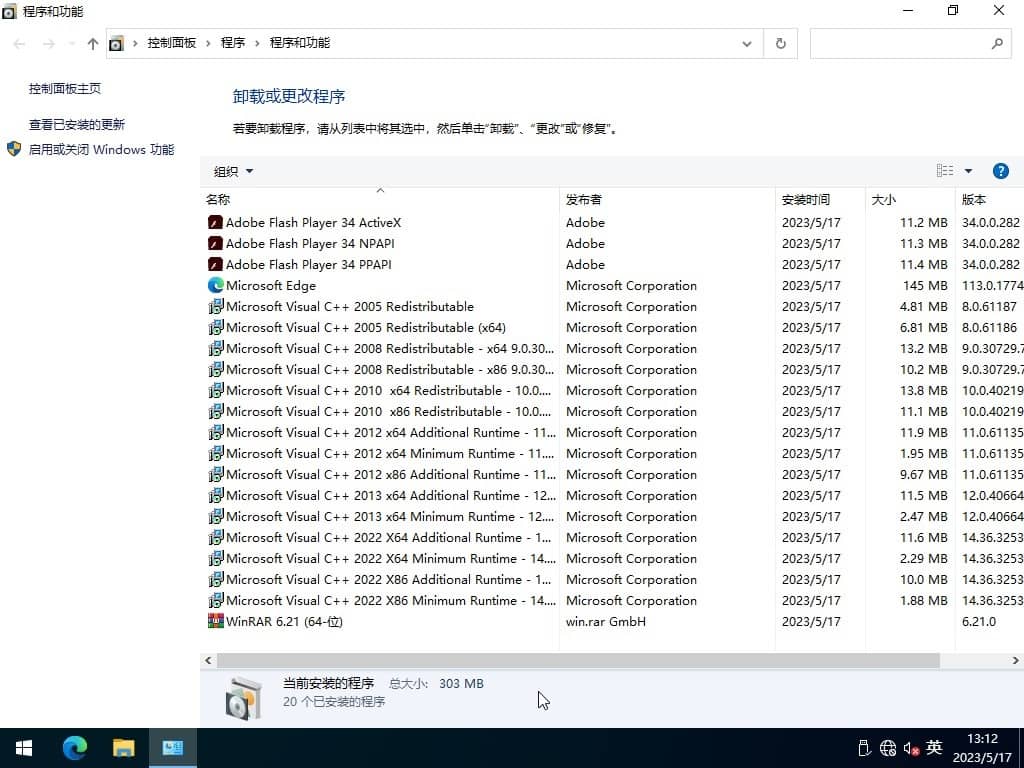Image resolution: width=1024 pixels, height=768 pixels.
Task: Open File Explorer from the taskbar
Action: click(123, 747)
